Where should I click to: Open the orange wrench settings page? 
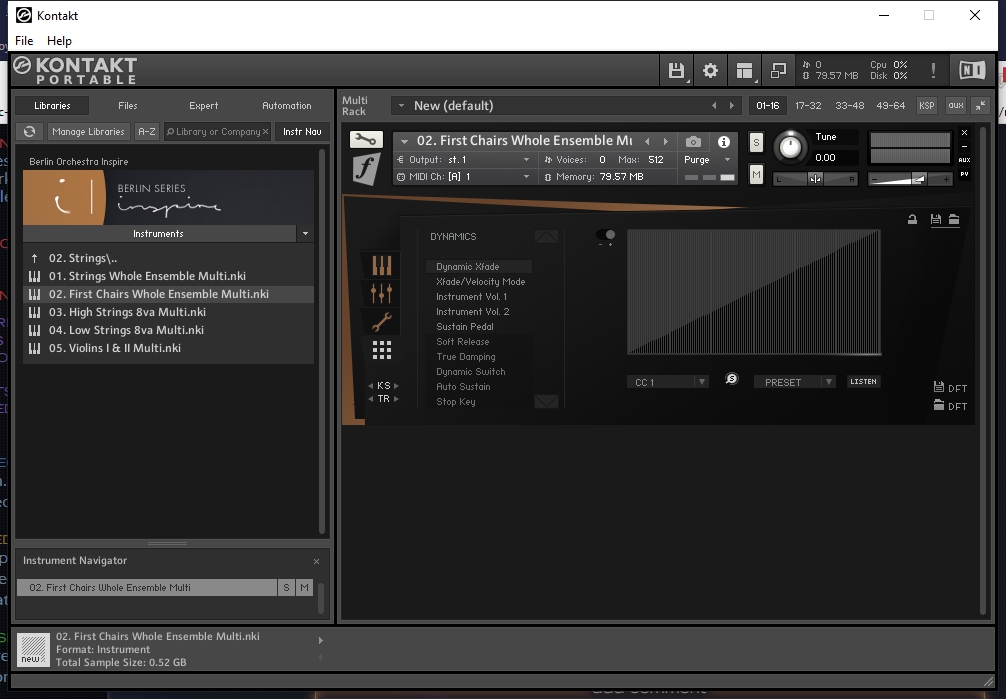382,322
